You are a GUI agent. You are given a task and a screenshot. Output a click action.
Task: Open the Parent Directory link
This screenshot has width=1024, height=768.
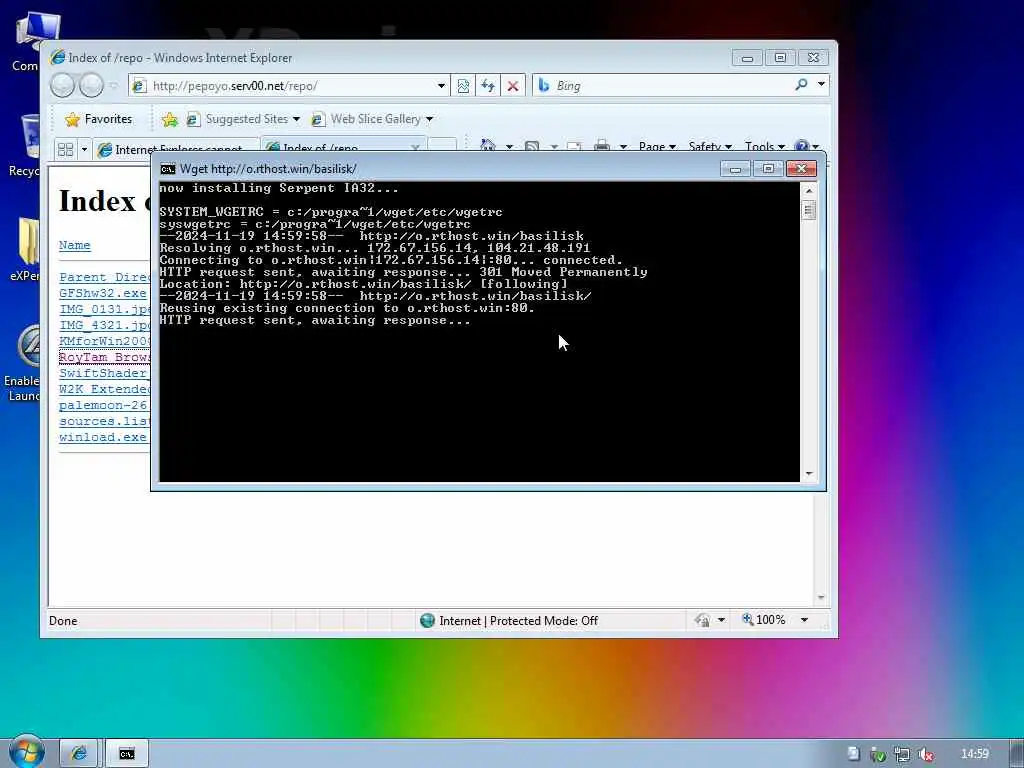104,277
